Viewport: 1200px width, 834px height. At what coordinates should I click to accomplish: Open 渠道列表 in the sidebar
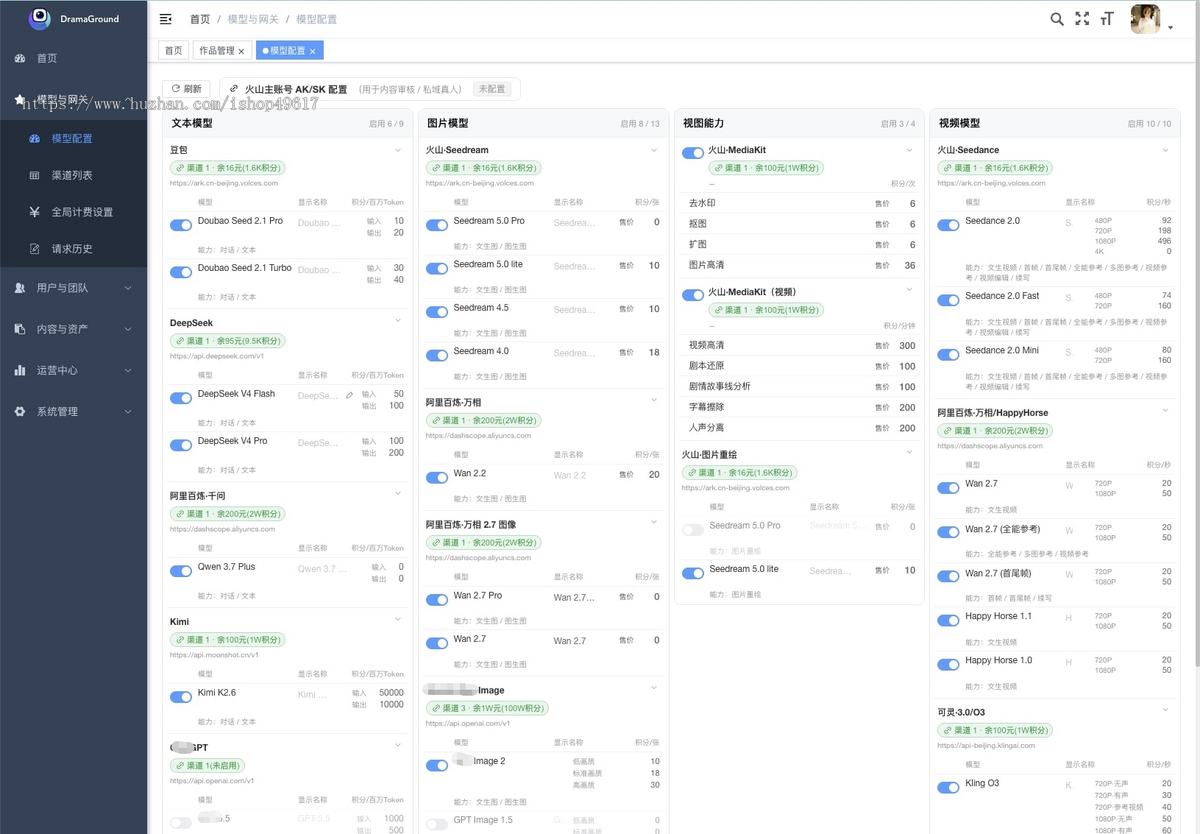(73, 175)
